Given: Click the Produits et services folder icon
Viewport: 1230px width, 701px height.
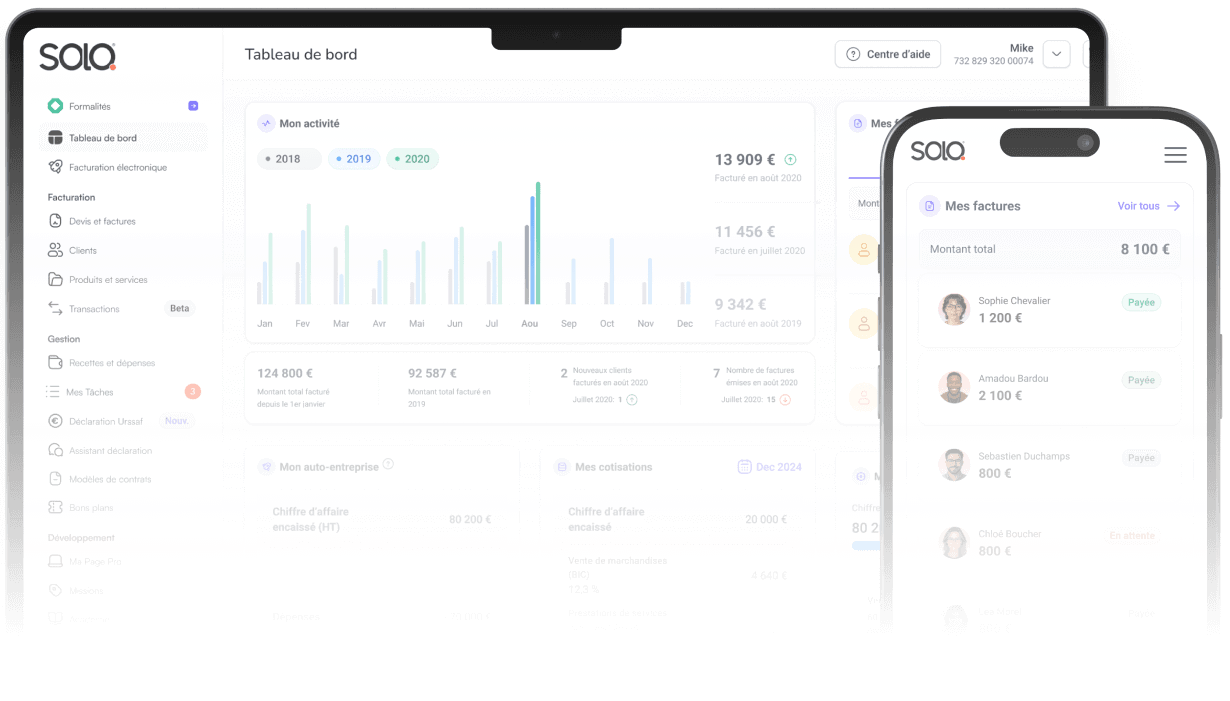Looking at the screenshot, I should point(55,279).
